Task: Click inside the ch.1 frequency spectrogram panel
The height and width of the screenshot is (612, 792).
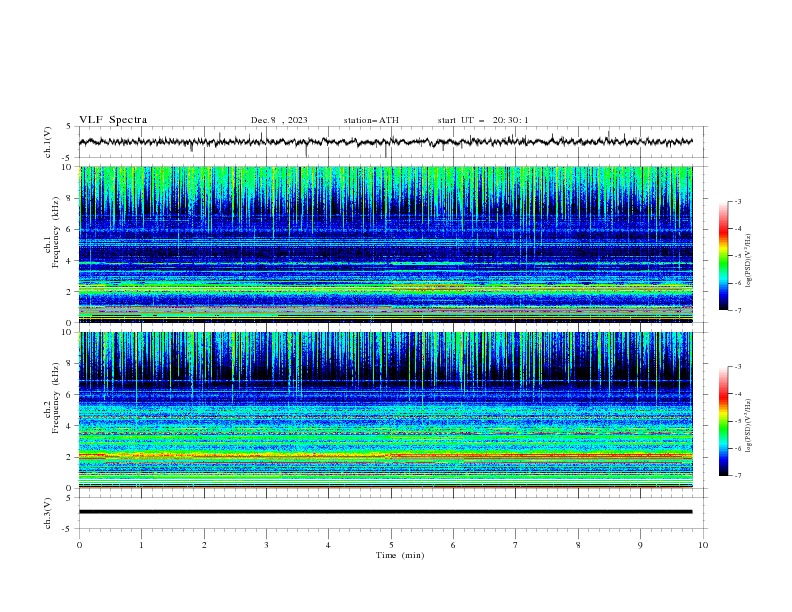Action: click(x=386, y=244)
